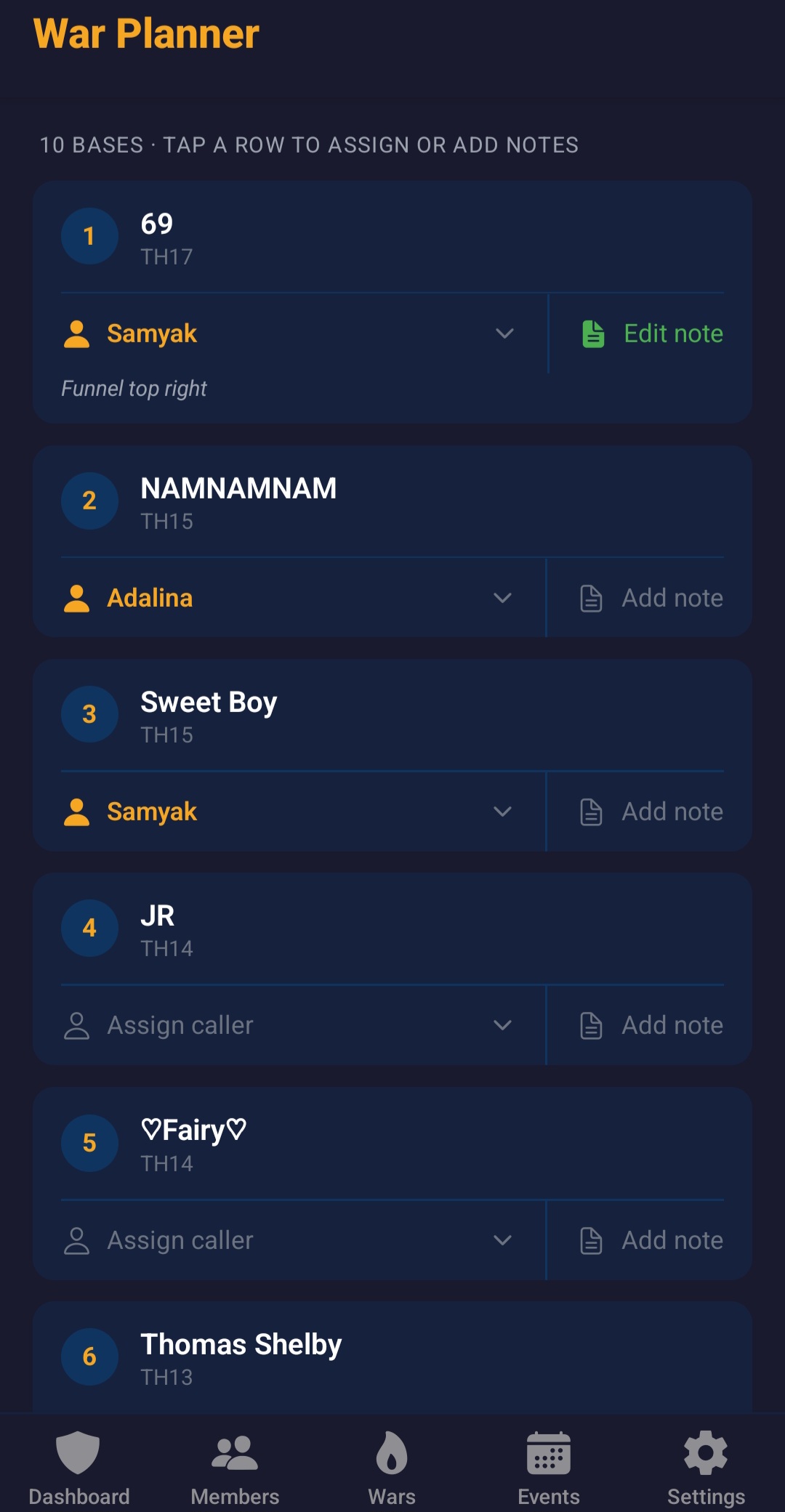Open the Settings gear icon
Screen dimensions: 785x1512
pos(706,1453)
